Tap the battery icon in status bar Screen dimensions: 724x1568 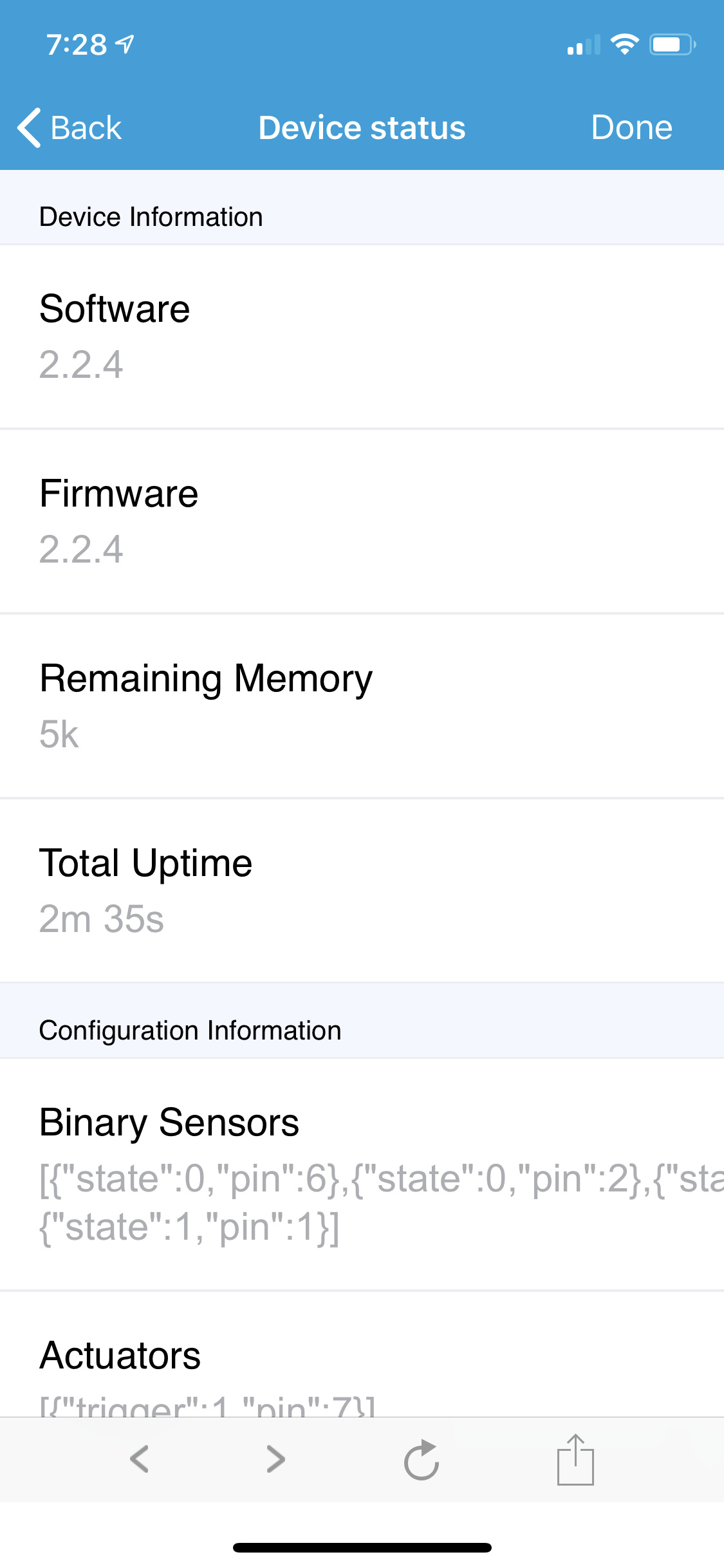[x=671, y=43]
